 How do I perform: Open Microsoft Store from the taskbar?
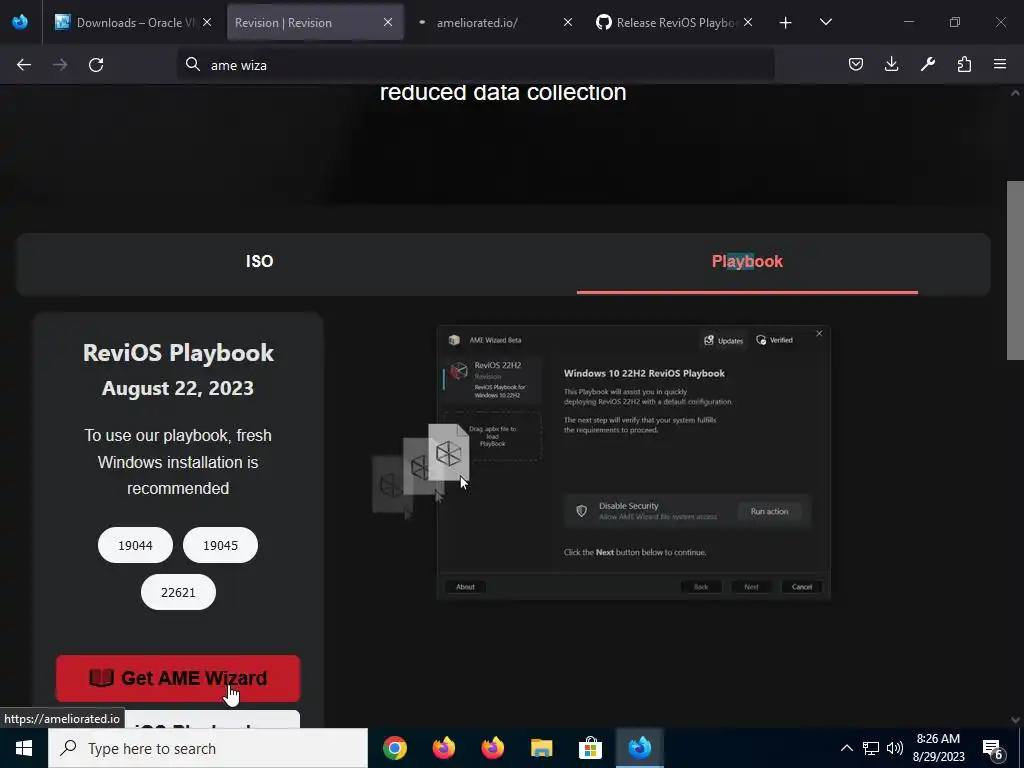tap(590, 748)
